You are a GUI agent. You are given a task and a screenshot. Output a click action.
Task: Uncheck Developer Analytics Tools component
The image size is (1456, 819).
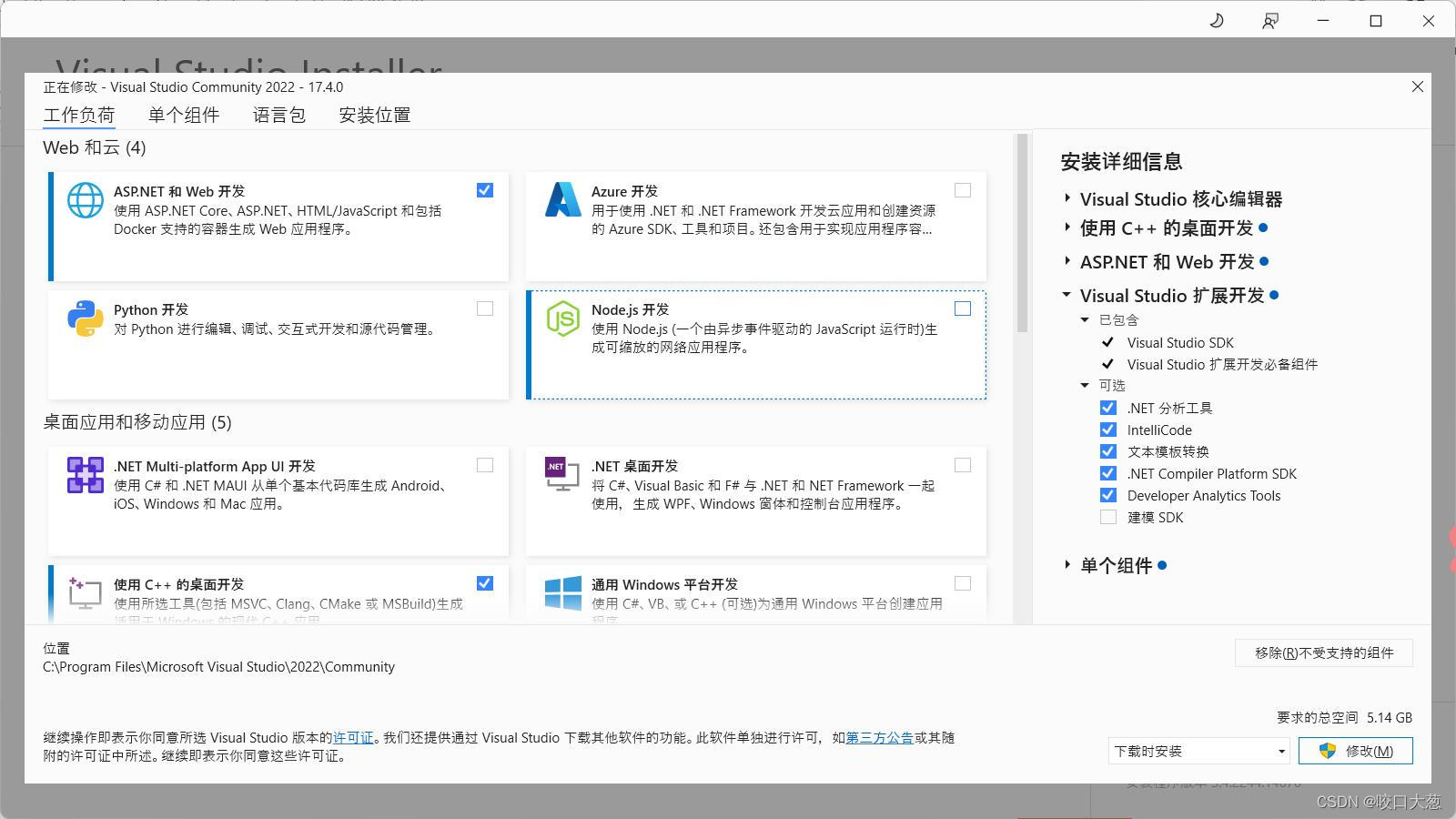click(x=1107, y=495)
